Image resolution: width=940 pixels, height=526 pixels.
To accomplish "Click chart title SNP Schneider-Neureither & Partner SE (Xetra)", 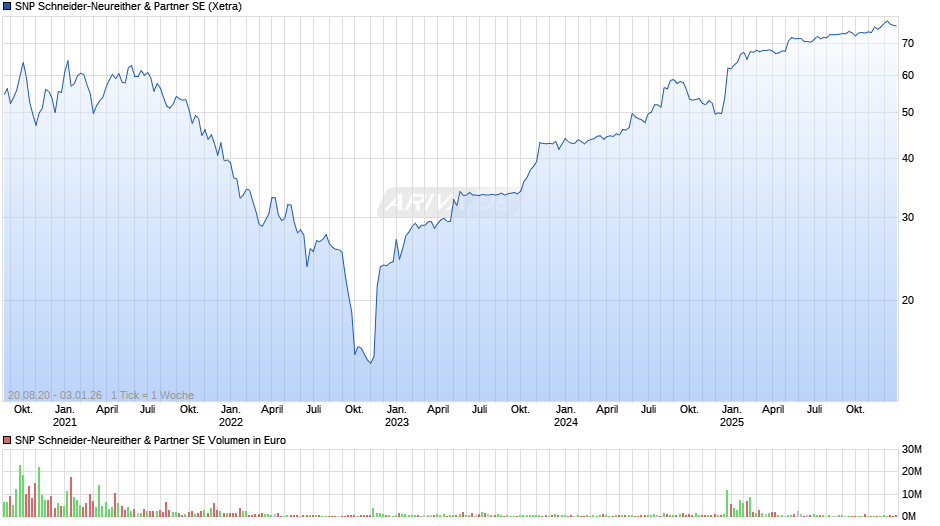I will (128, 7).
